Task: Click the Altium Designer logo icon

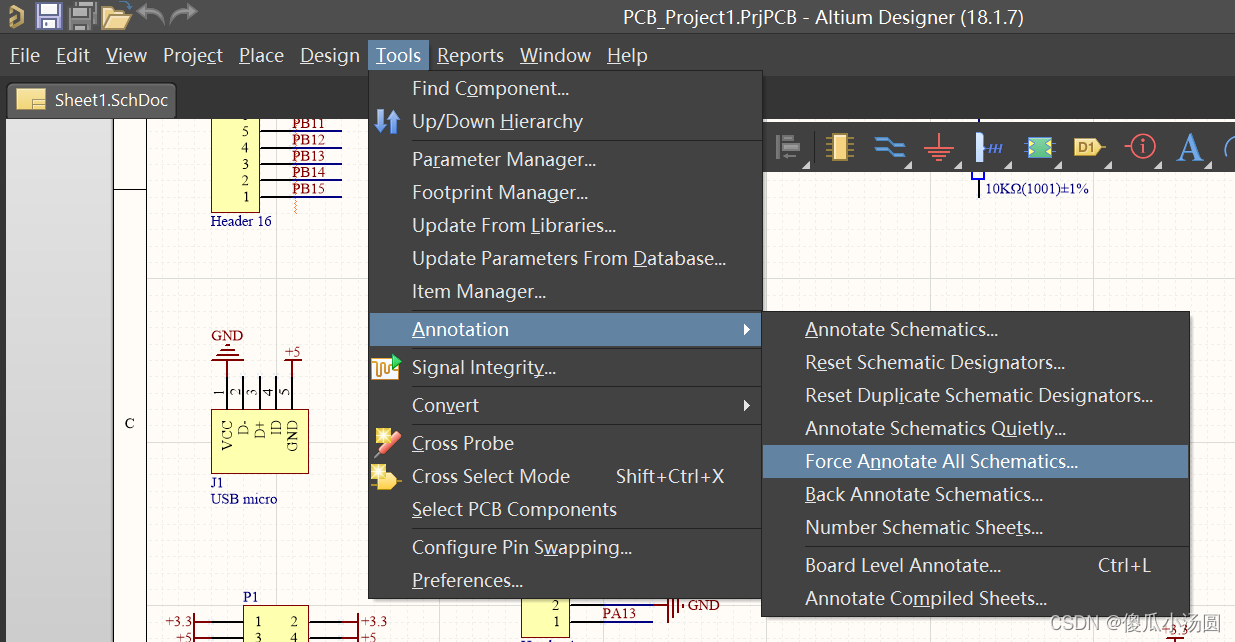Action: pyautogui.click(x=15, y=16)
